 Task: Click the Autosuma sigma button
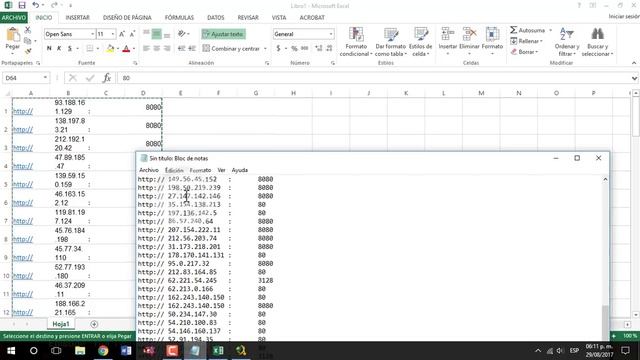[527, 30]
